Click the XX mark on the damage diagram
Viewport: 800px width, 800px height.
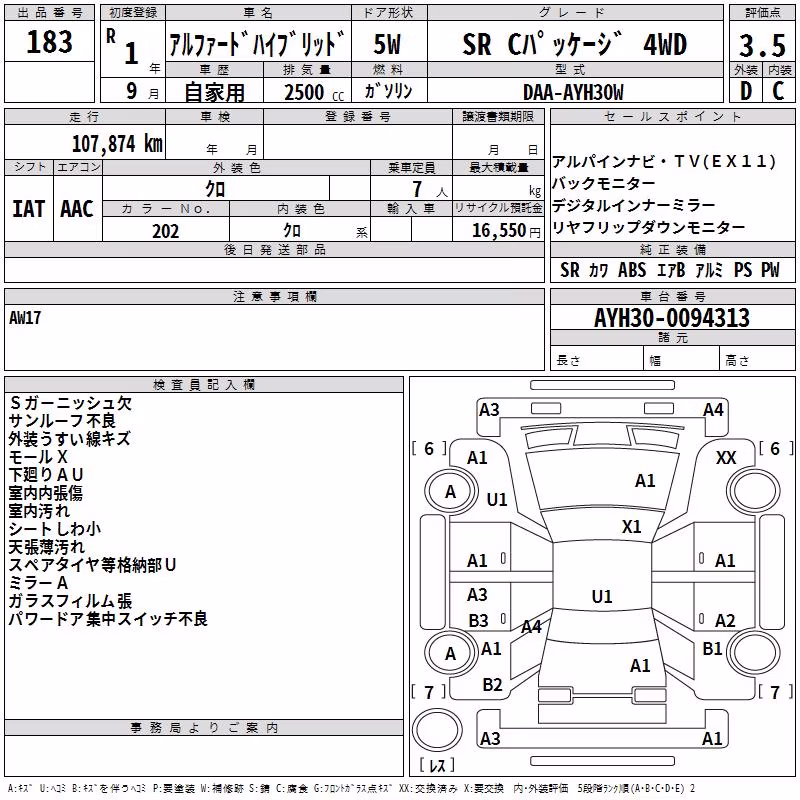(726, 458)
